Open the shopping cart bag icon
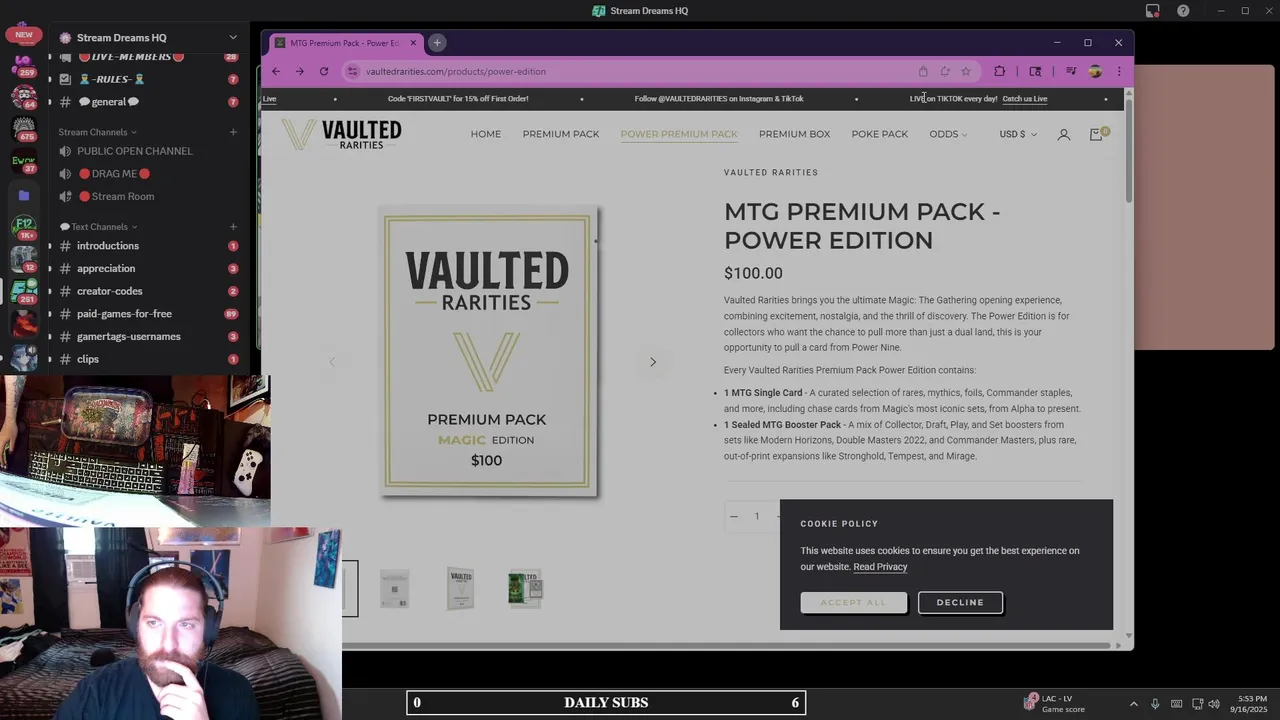This screenshot has height=720, width=1280. coord(1097,134)
